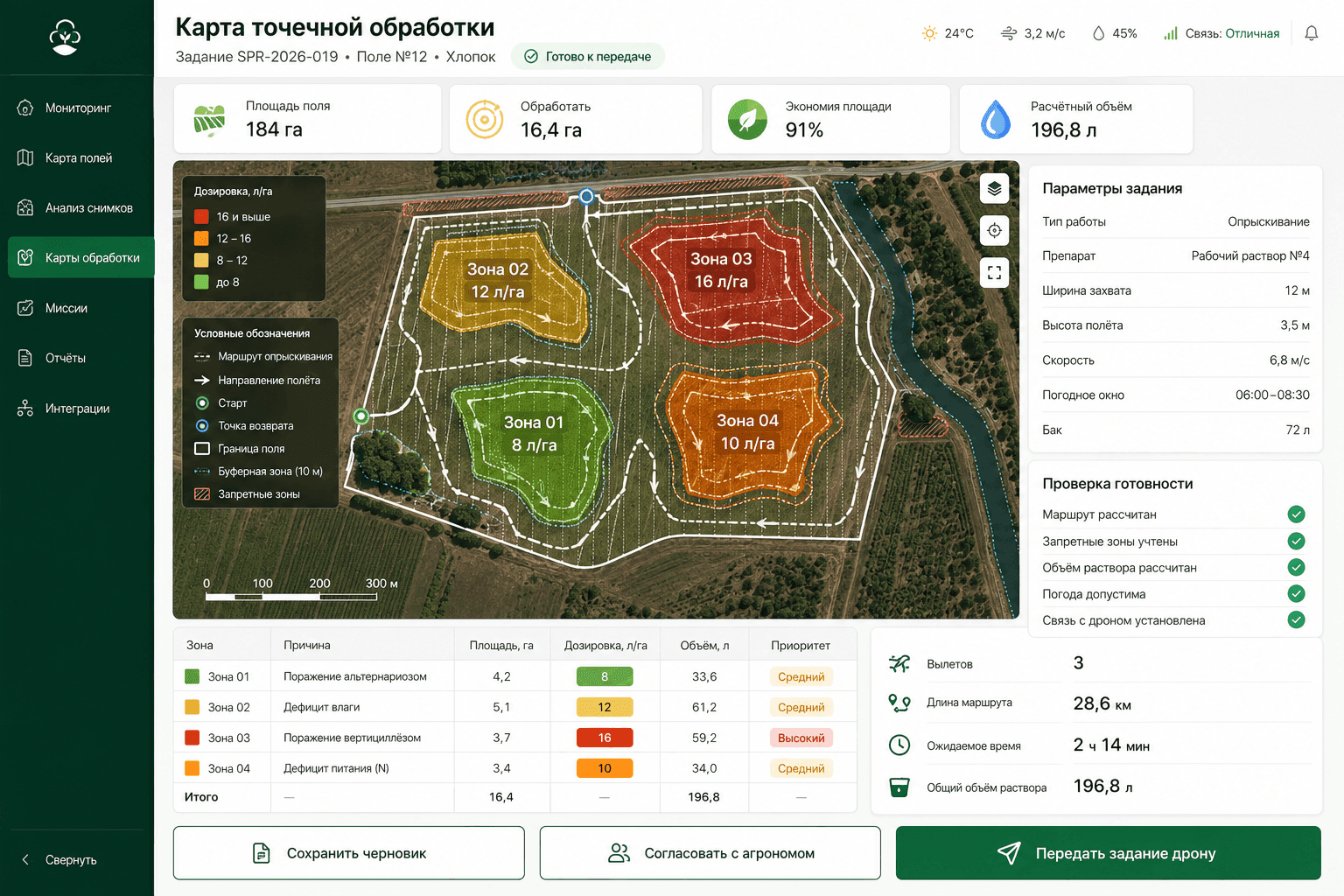Click the checkmark for Объём раствора рассчитан
Image resolution: width=1344 pixels, height=896 pixels.
tap(1297, 567)
